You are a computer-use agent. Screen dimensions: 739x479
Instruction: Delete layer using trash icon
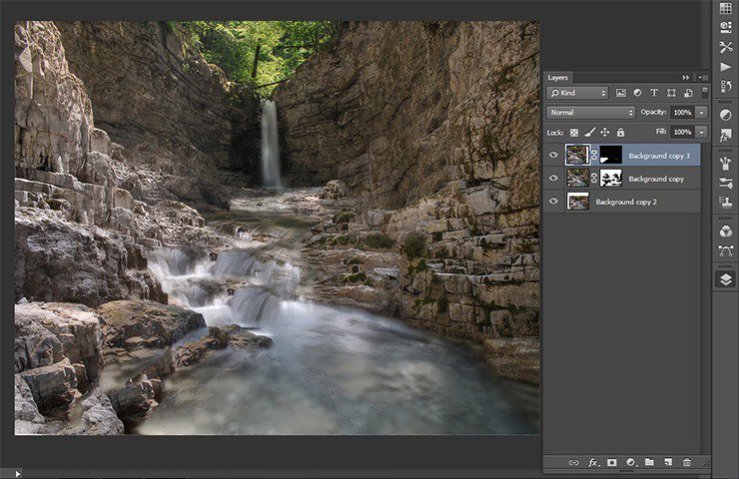tap(686, 463)
